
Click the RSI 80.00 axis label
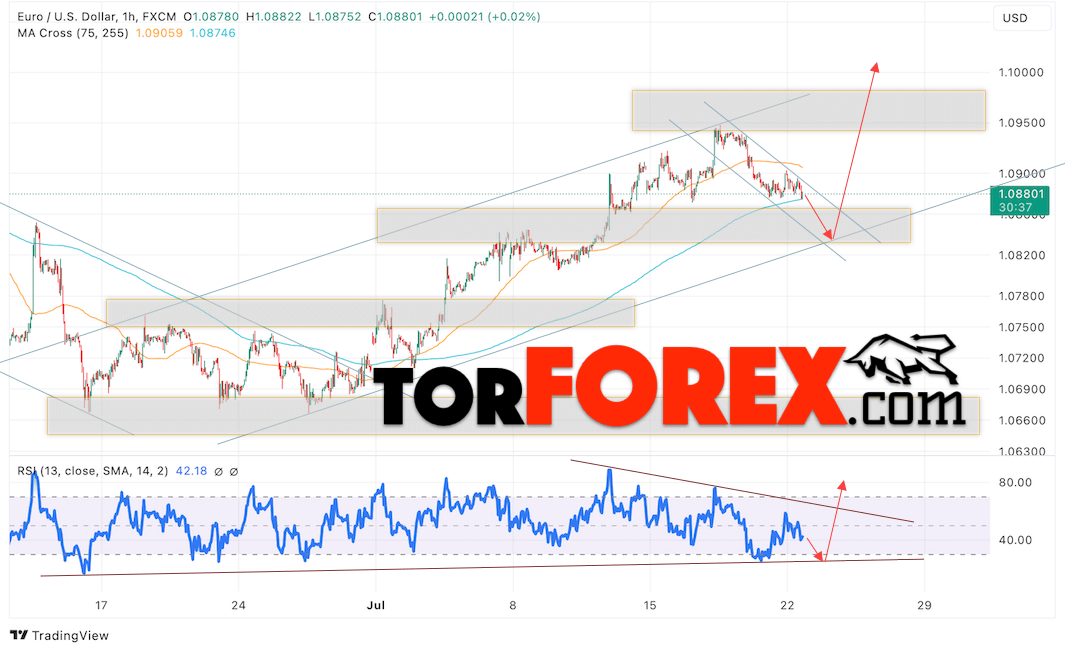pyautogui.click(x=1015, y=483)
